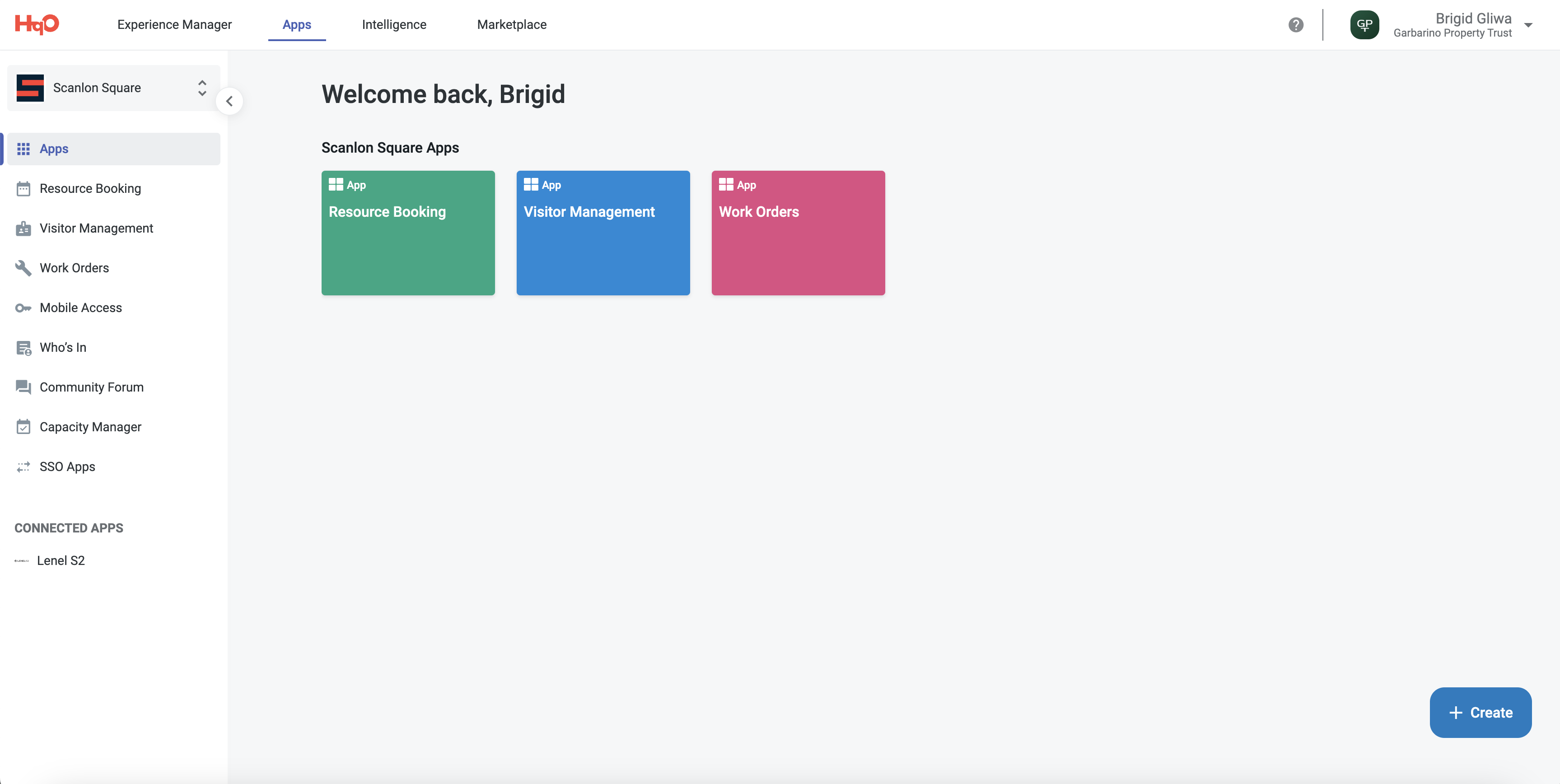Open the help question mark icon
Image resolution: width=1560 pixels, height=784 pixels.
(x=1295, y=25)
